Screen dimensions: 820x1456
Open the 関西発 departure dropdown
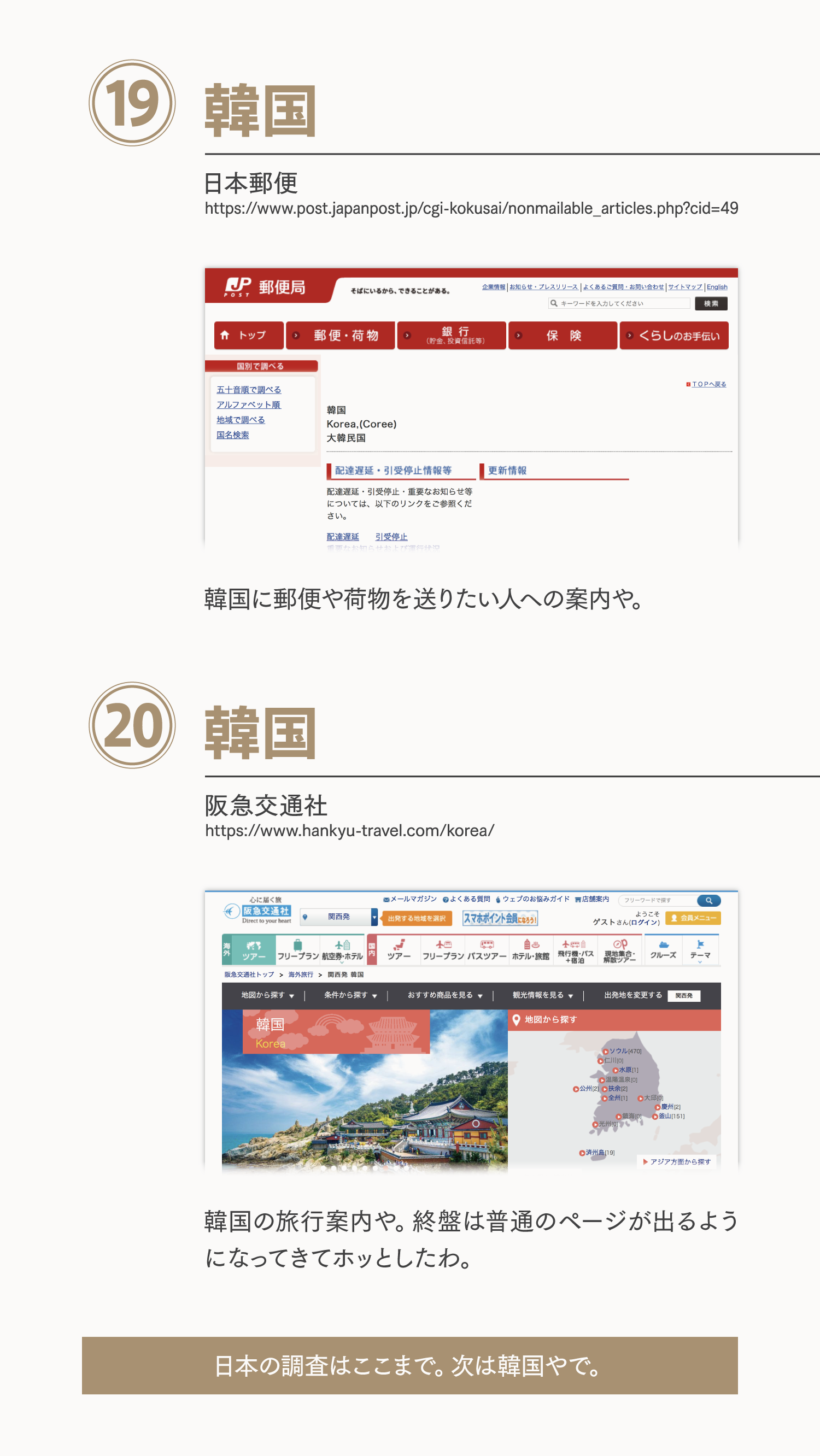[x=339, y=917]
